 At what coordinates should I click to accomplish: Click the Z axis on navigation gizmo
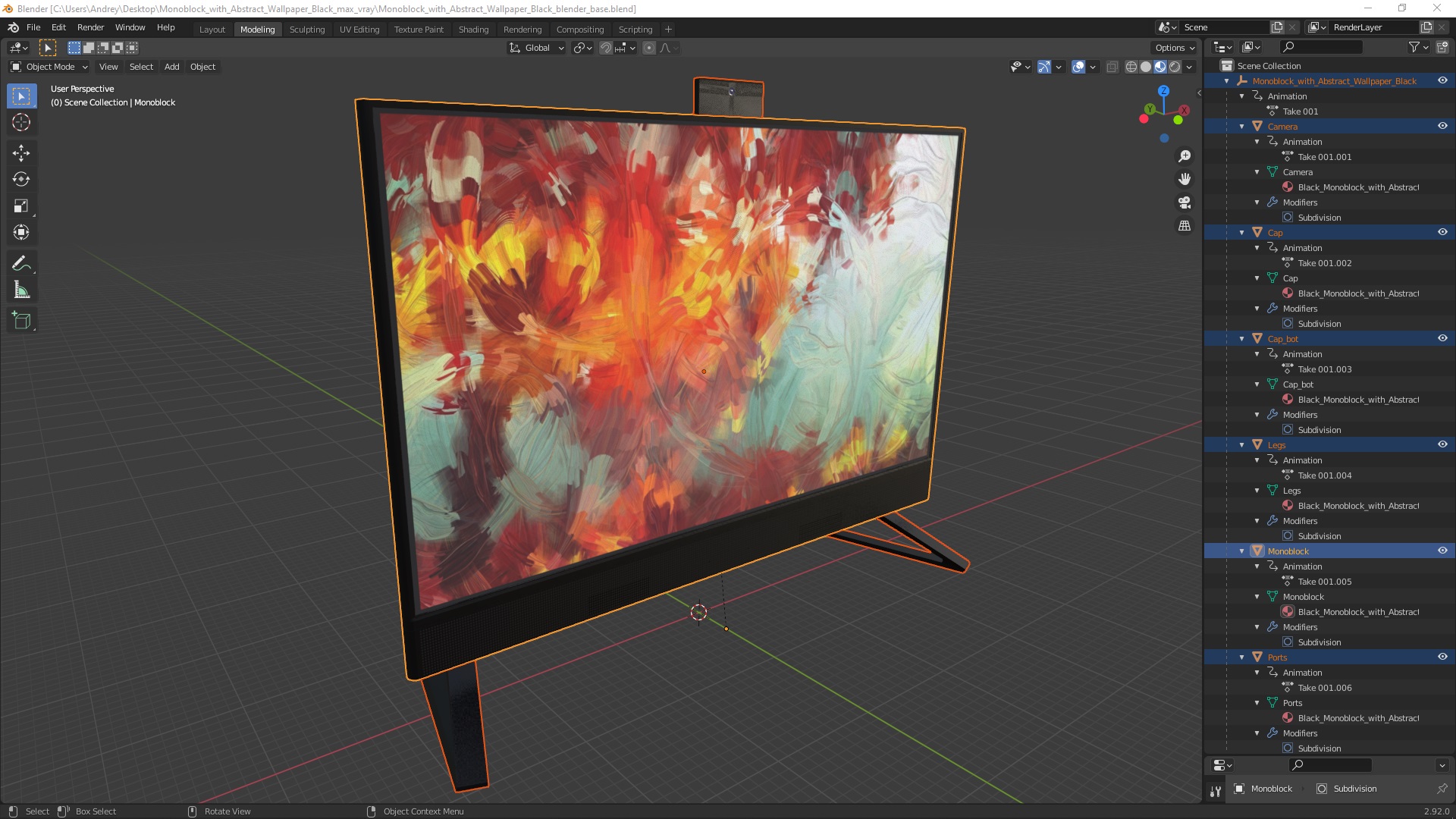(x=1163, y=90)
